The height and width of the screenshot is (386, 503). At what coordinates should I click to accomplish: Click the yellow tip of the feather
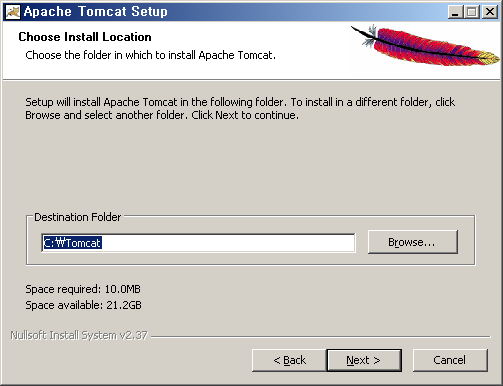pyautogui.click(x=490, y=57)
